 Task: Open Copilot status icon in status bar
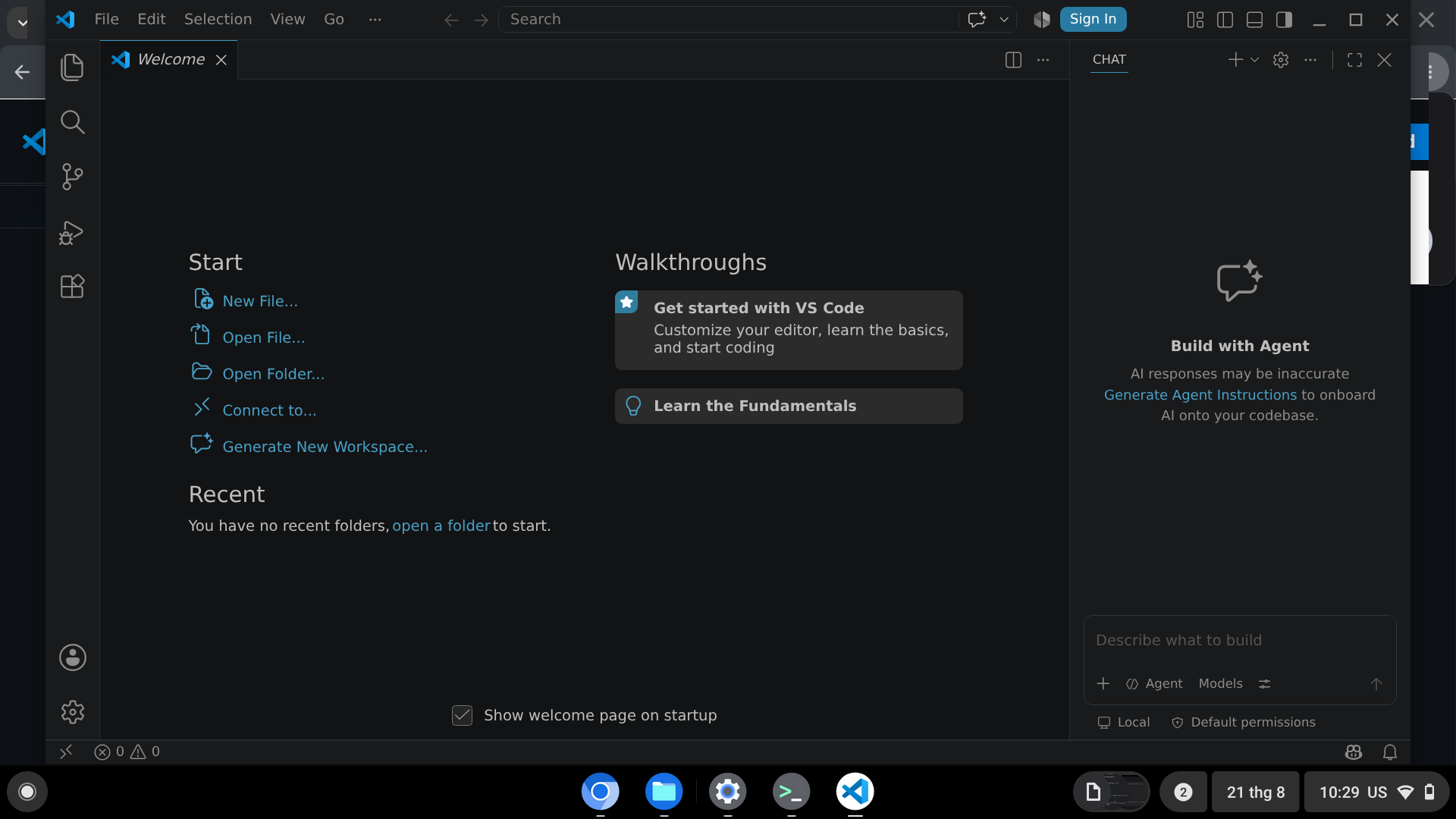(1354, 752)
